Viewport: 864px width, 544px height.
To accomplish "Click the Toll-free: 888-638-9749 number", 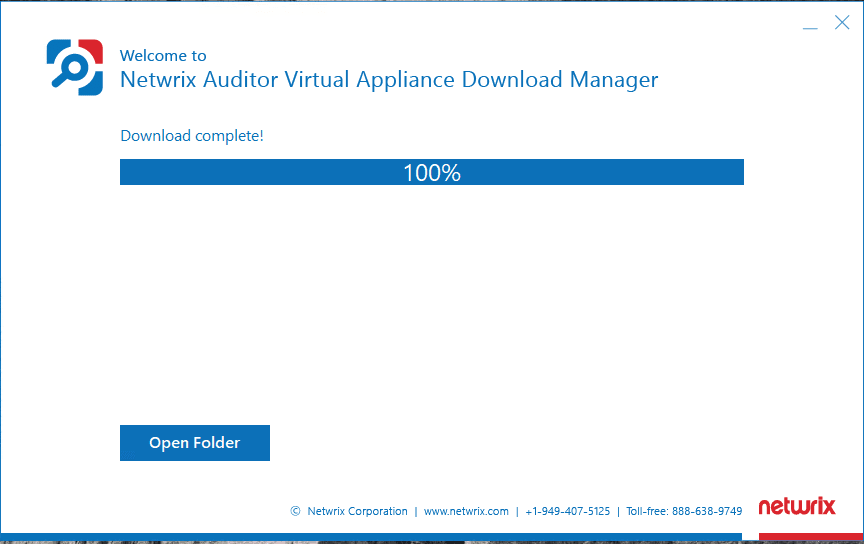I will point(684,511).
